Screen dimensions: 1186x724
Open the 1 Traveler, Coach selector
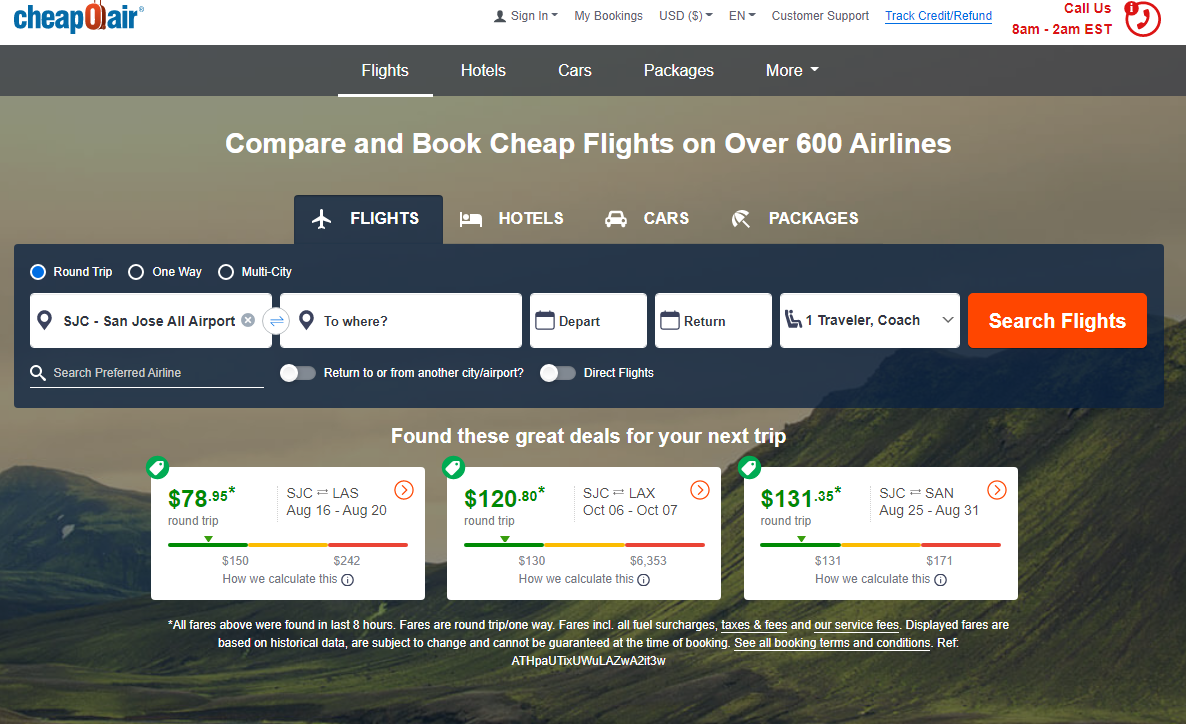pos(870,321)
